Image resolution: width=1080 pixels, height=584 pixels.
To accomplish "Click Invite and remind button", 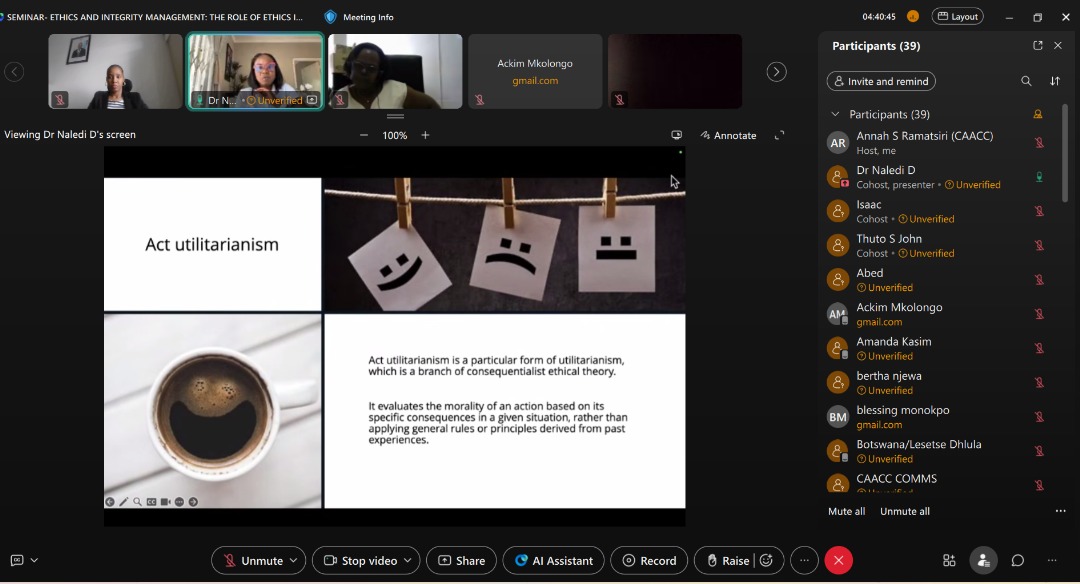I will tap(881, 81).
